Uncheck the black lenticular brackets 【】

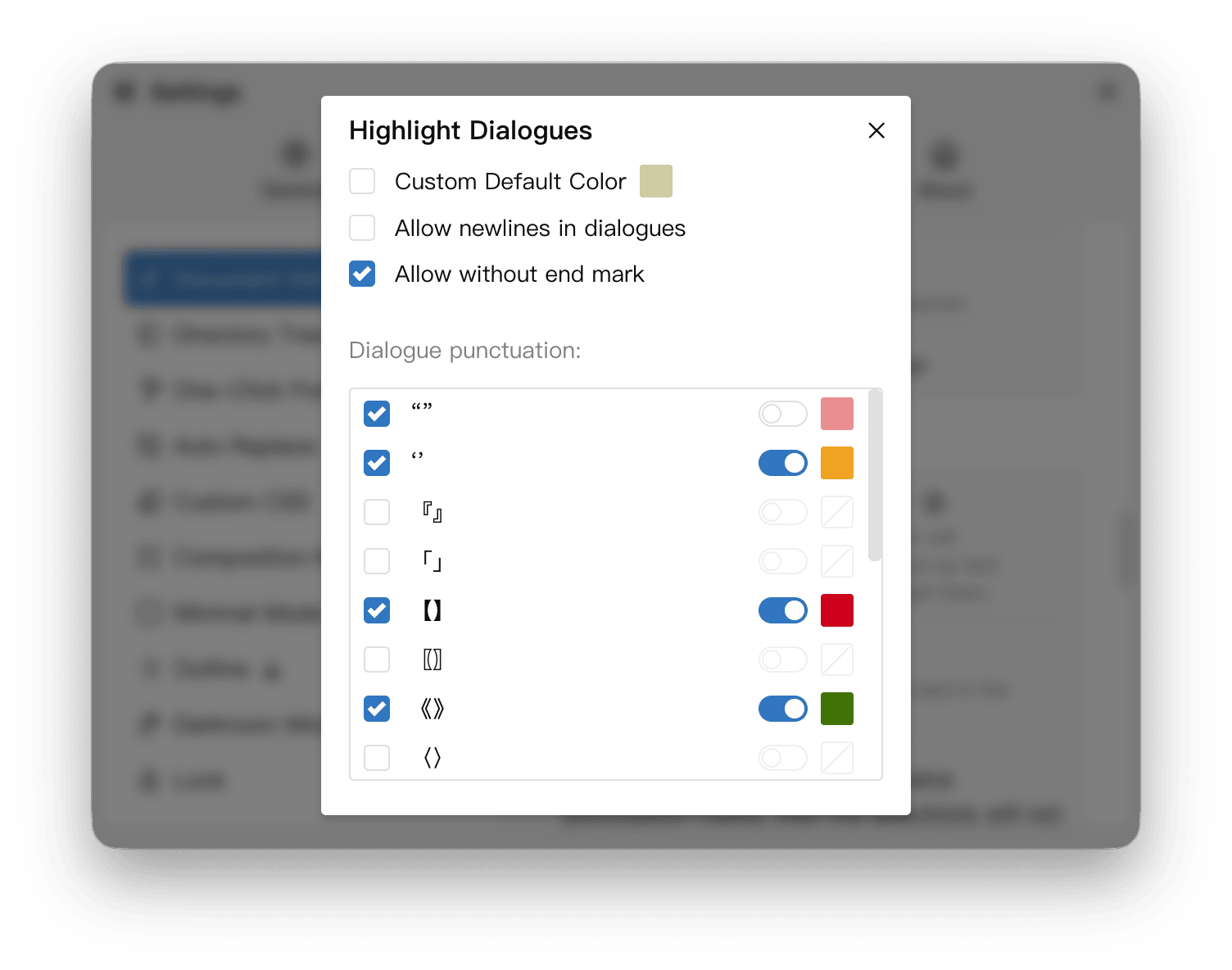(377, 610)
